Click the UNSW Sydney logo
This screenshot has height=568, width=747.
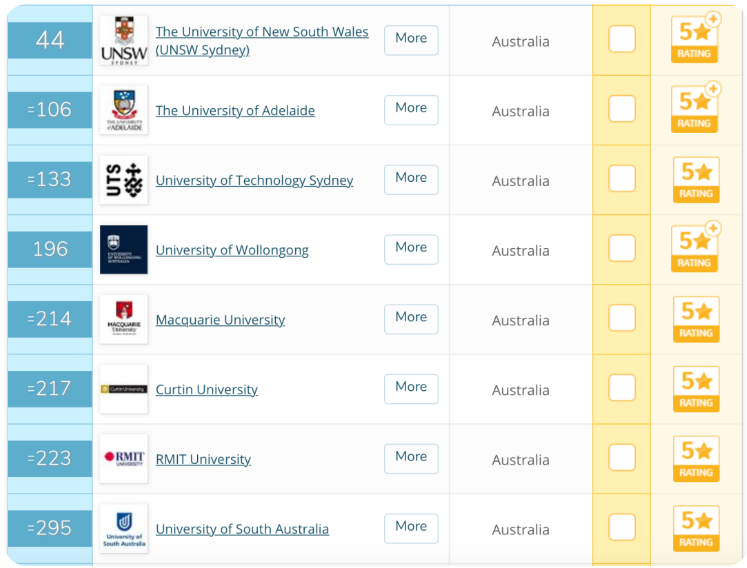(124, 41)
